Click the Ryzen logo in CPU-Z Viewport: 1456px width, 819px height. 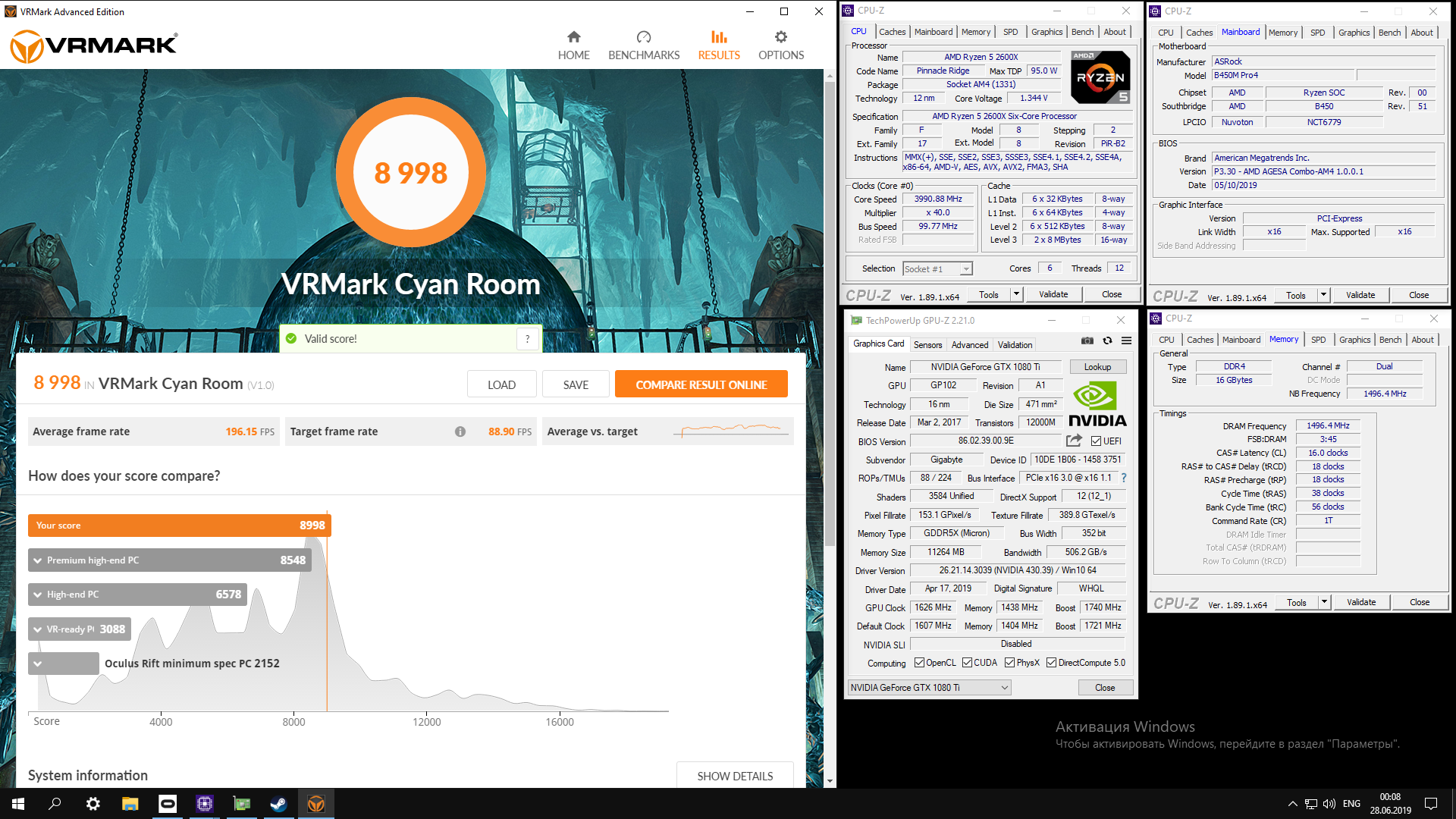pyautogui.click(x=1100, y=77)
